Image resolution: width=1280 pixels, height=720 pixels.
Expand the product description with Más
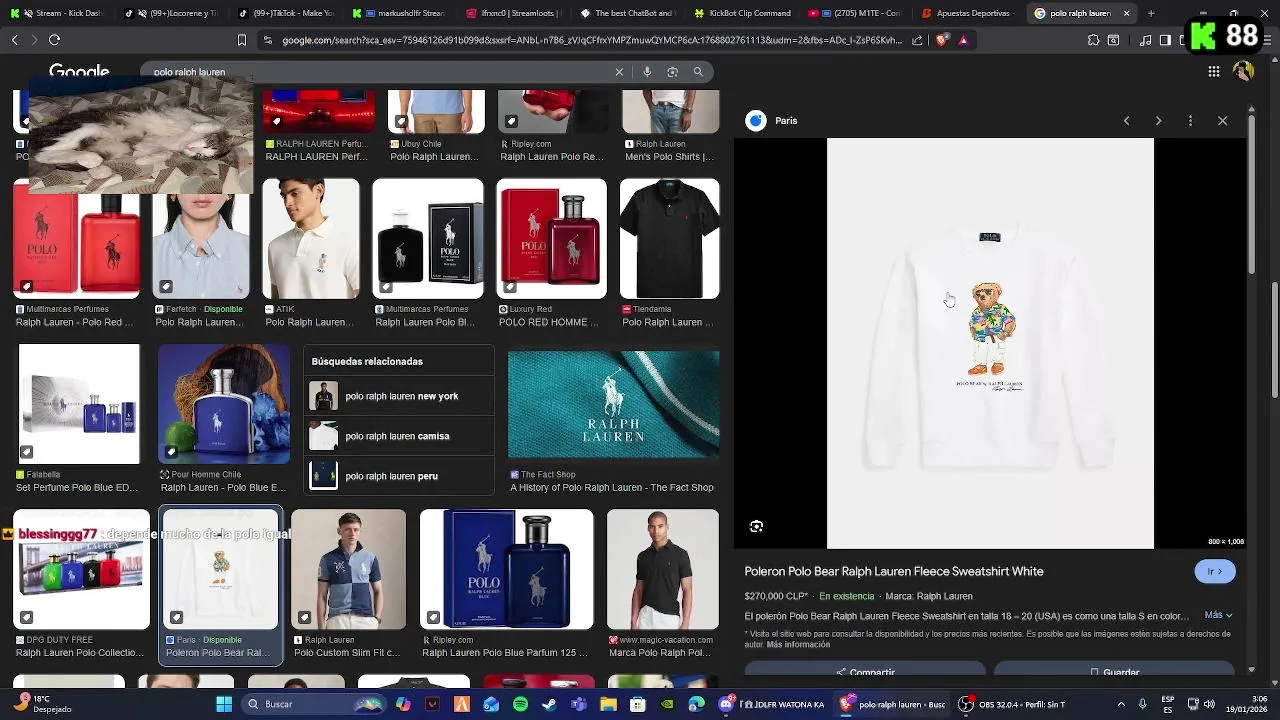pyautogui.click(x=1218, y=615)
